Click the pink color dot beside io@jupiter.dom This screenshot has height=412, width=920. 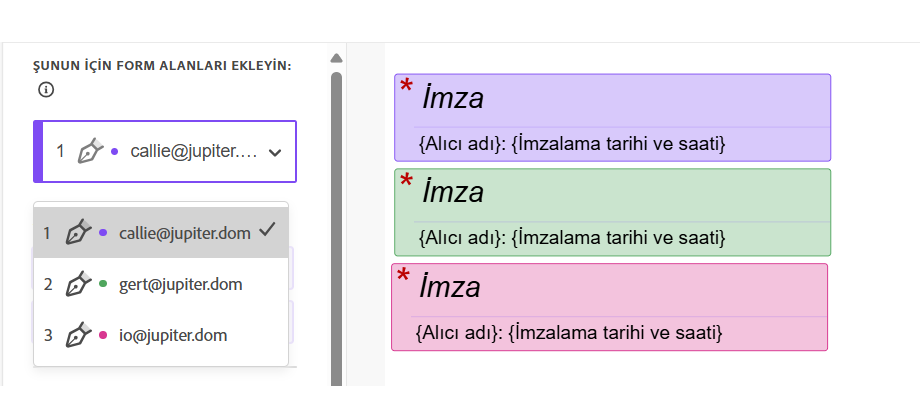(104, 336)
